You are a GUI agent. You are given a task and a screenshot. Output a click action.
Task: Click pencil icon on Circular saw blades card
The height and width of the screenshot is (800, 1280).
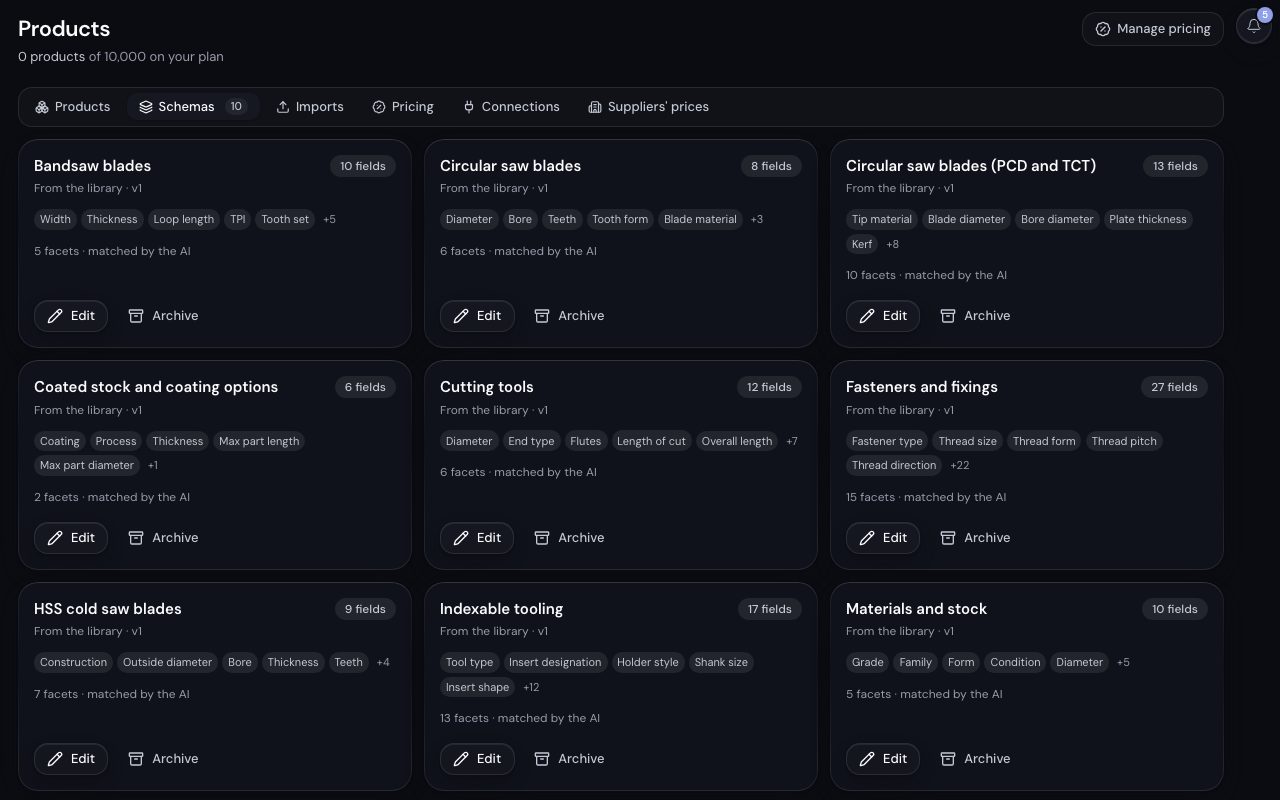pyautogui.click(x=462, y=316)
